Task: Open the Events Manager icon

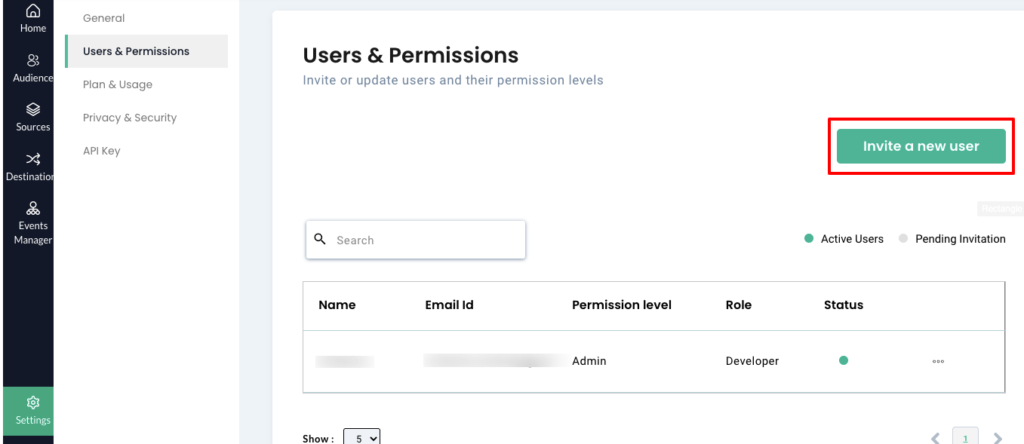Action: click(33, 208)
